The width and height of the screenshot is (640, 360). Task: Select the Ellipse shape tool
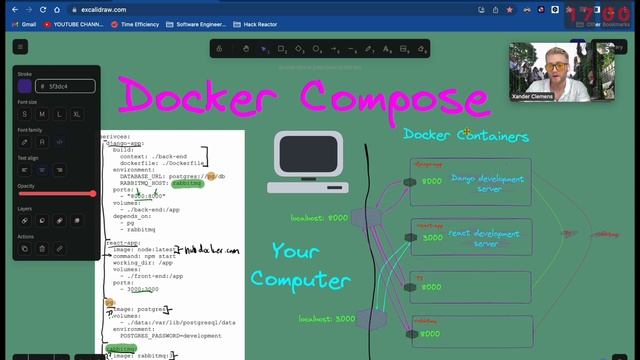click(316, 49)
